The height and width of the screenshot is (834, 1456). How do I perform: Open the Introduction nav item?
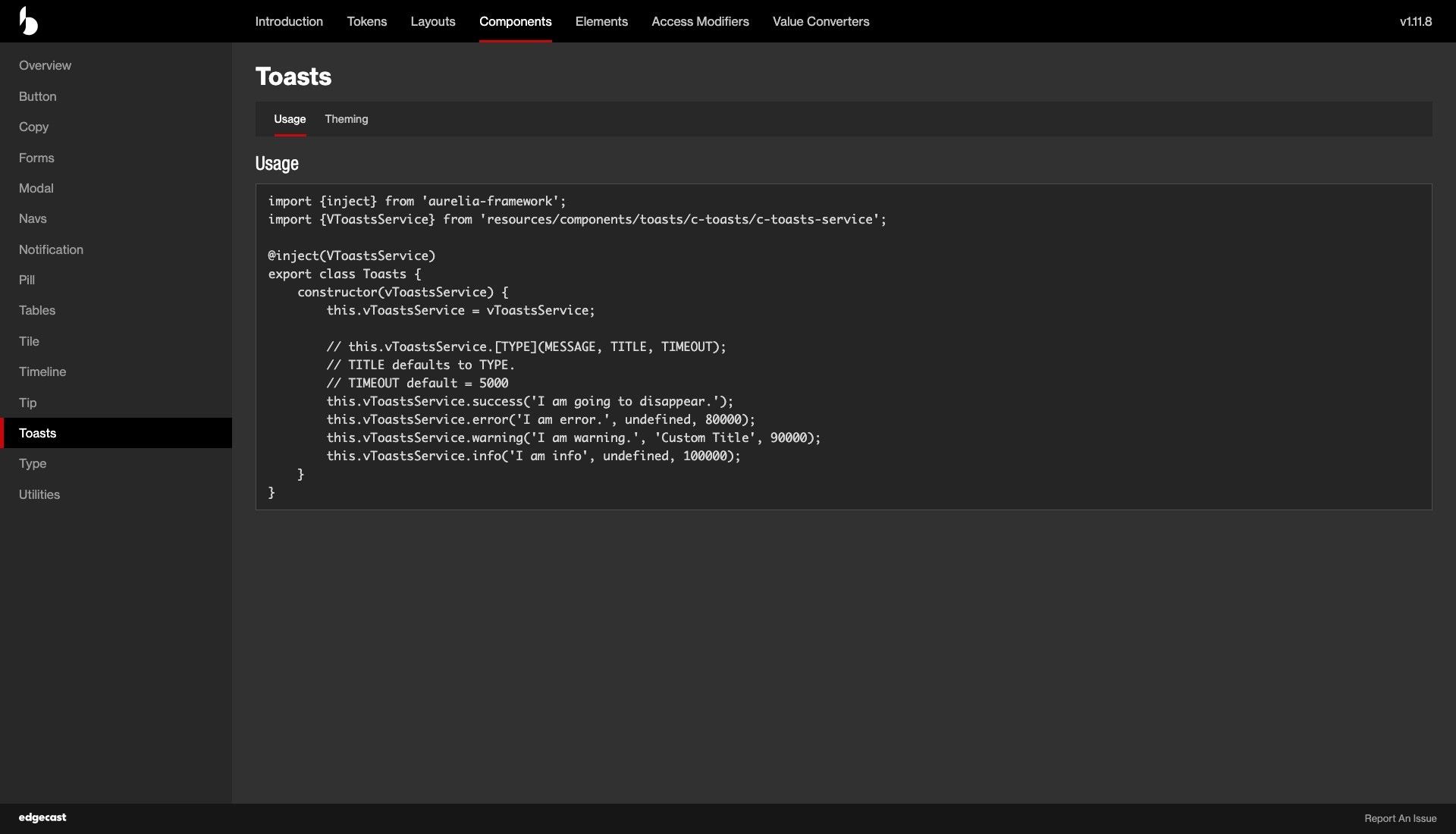[289, 21]
